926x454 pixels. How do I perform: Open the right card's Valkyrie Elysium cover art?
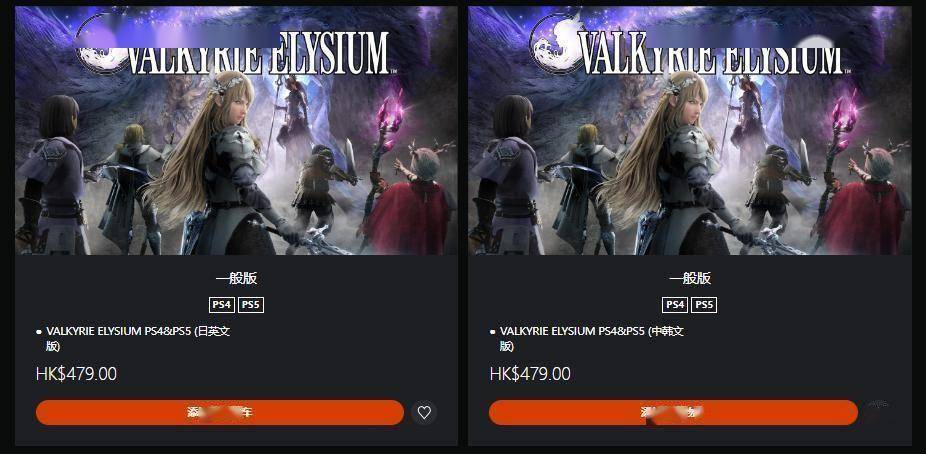[x=690, y=130]
